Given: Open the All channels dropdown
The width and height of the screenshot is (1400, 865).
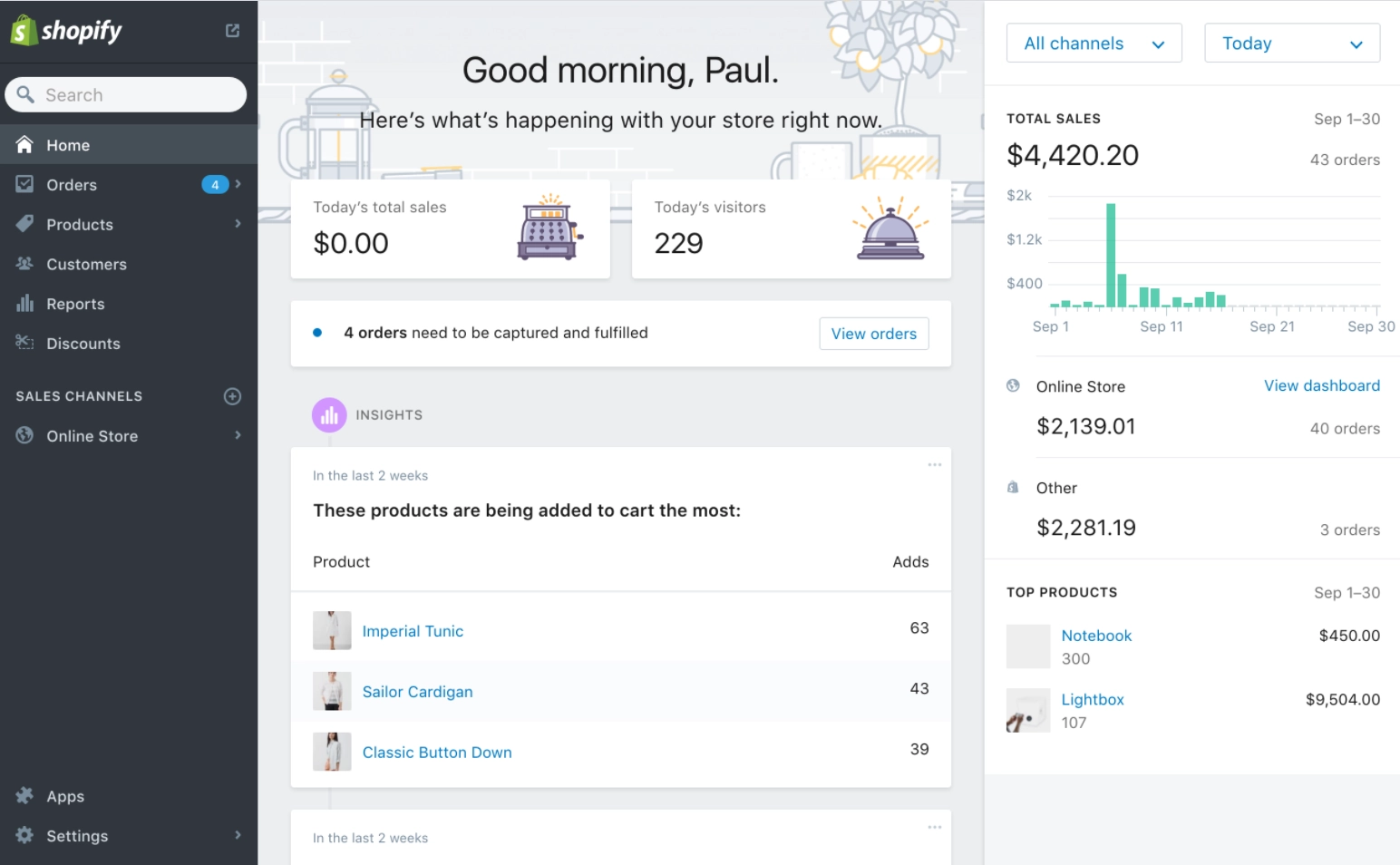Looking at the screenshot, I should click(x=1094, y=43).
